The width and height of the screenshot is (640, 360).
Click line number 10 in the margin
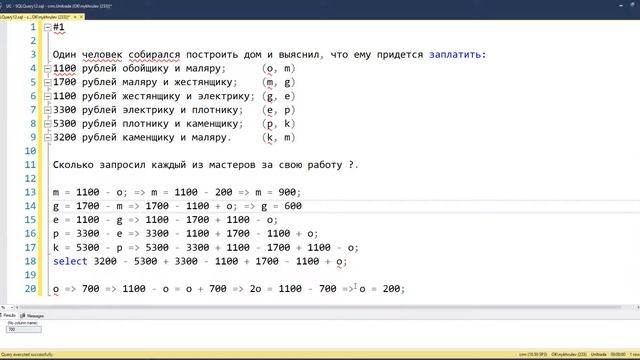pyautogui.click(x=30, y=151)
